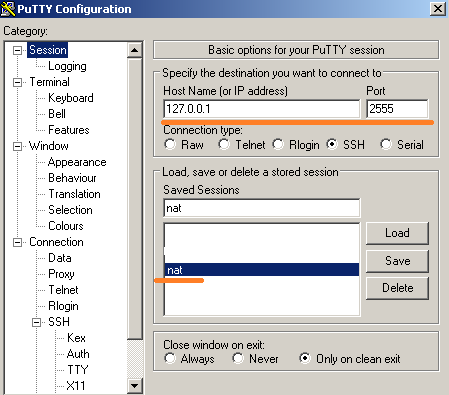Open the Features category
The width and height of the screenshot is (449, 395).
click(69, 130)
